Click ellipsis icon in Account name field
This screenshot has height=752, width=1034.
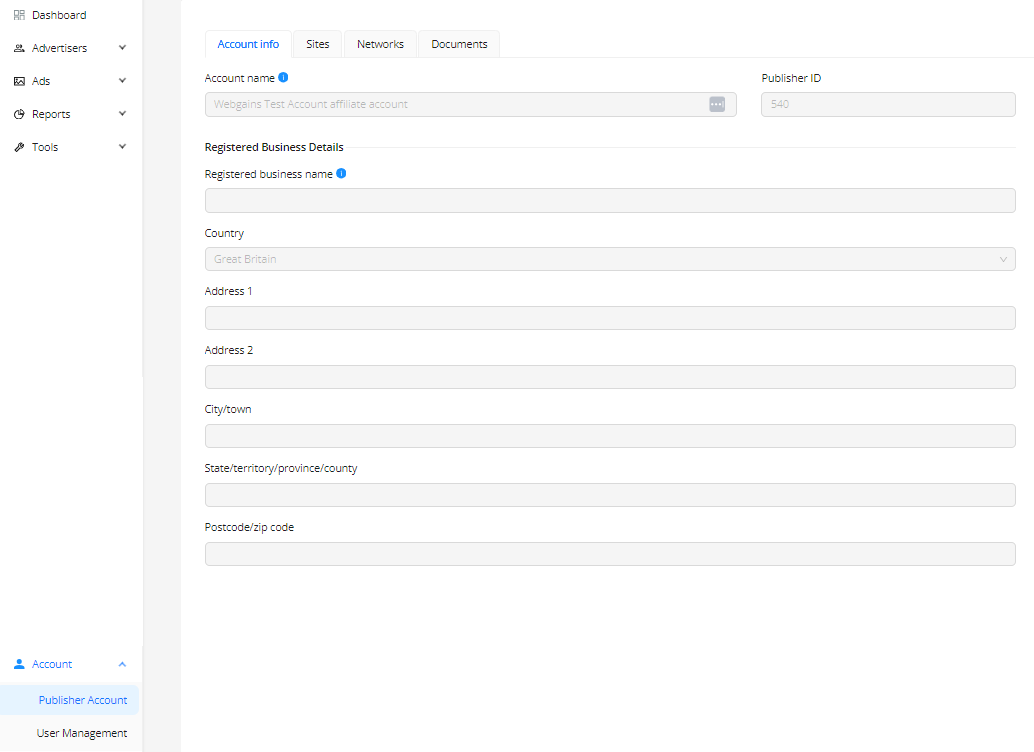click(717, 104)
